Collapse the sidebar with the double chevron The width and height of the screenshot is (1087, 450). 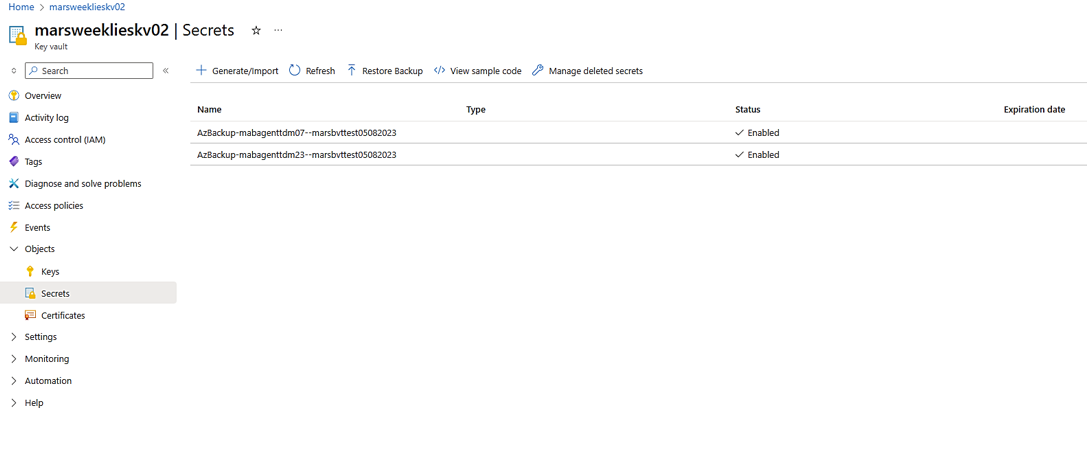(166, 71)
